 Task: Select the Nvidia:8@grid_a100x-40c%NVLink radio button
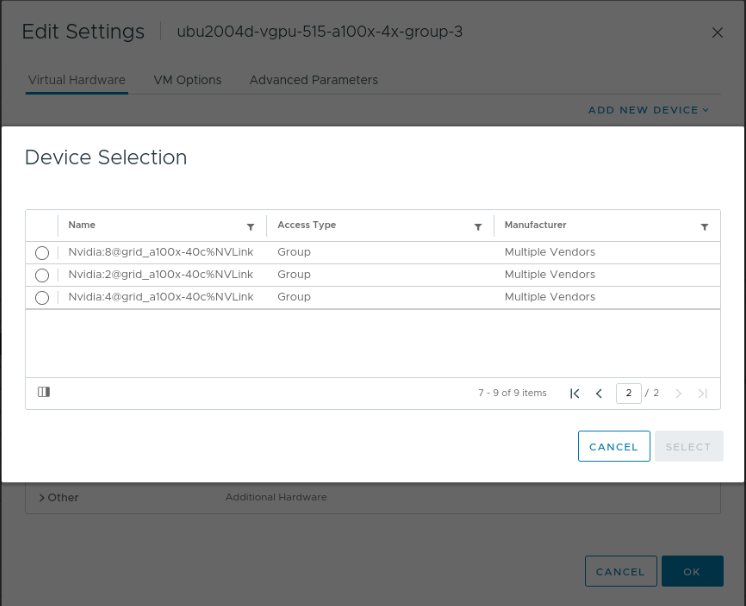[x=42, y=253]
